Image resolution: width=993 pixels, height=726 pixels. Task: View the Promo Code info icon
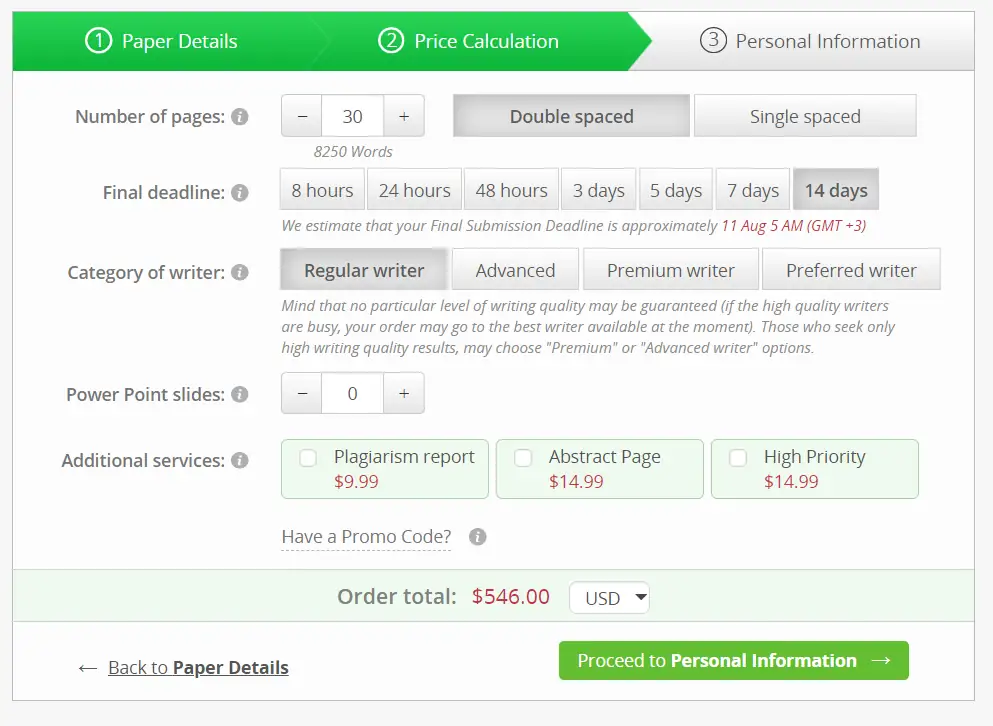tap(477, 537)
